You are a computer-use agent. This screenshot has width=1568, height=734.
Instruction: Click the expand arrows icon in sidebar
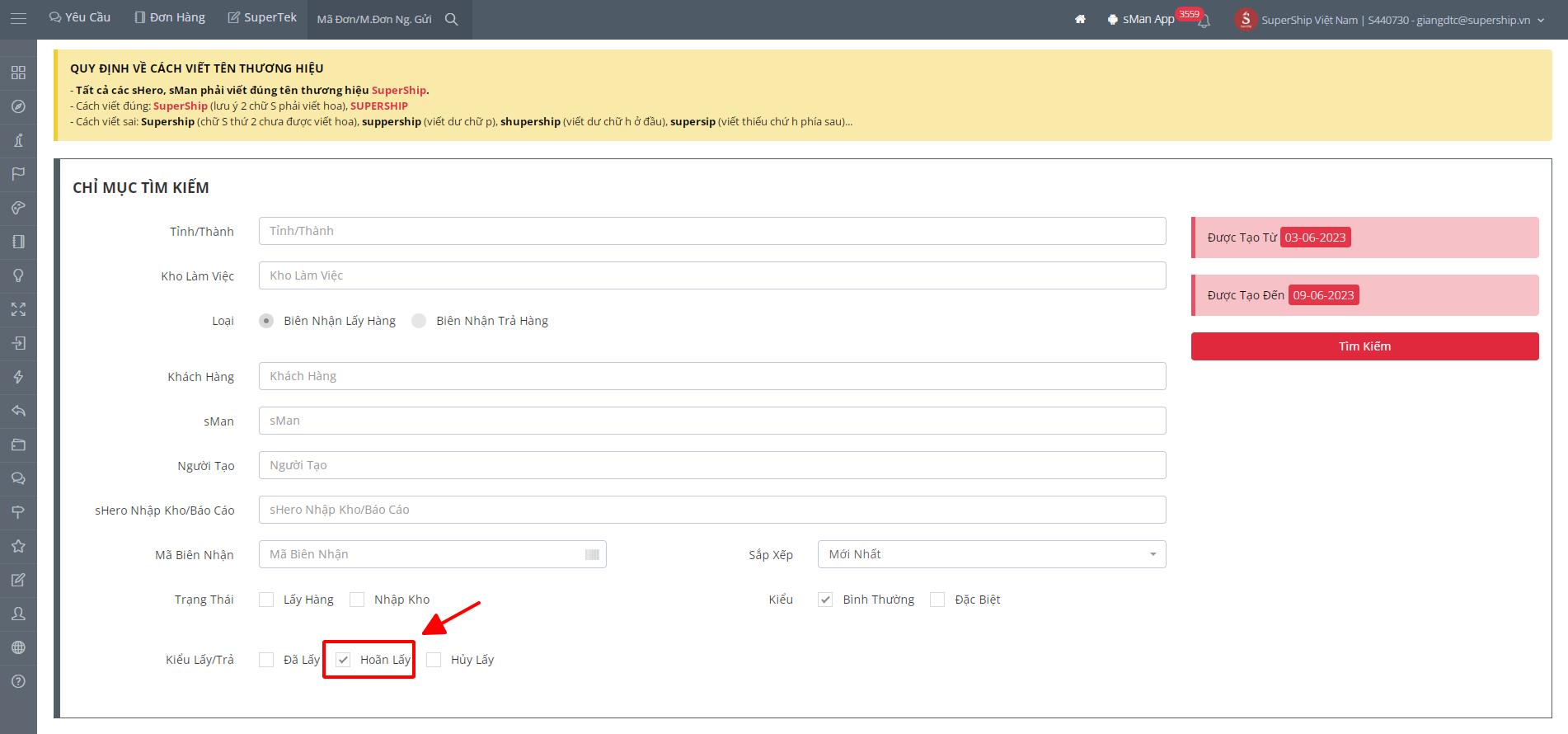point(18,309)
